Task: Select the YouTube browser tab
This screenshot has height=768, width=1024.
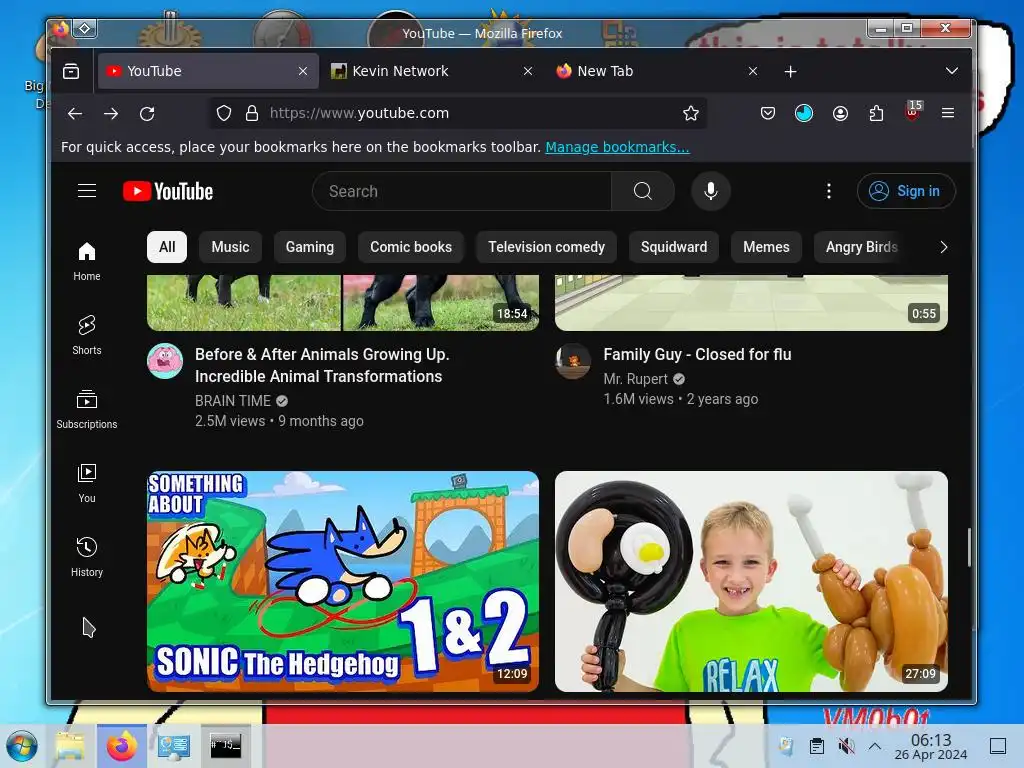Action: pos(208,71)
